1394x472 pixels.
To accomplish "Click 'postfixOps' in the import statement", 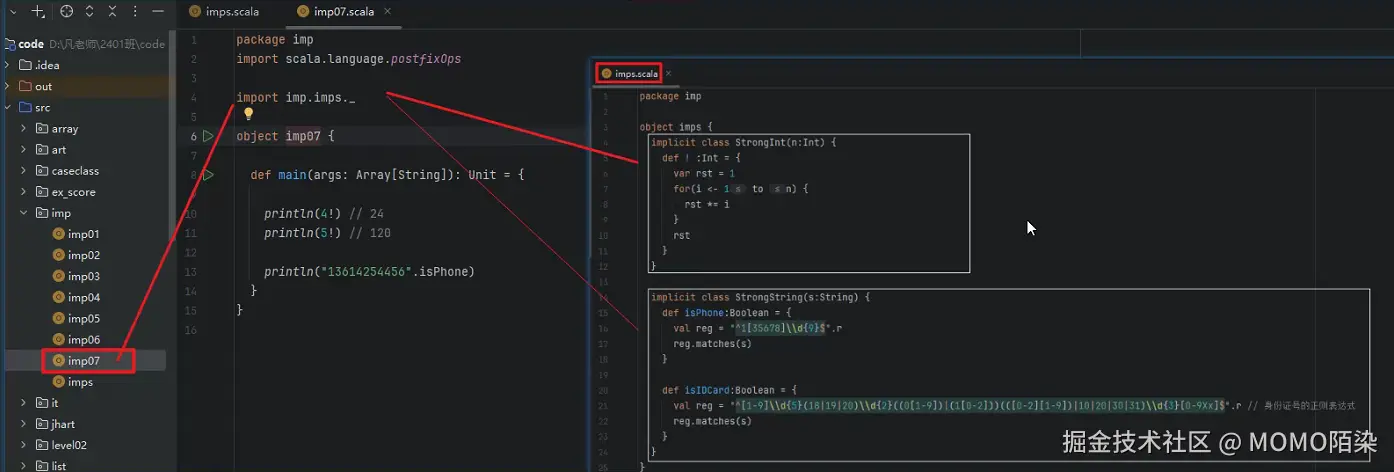I will click(426, 59).
